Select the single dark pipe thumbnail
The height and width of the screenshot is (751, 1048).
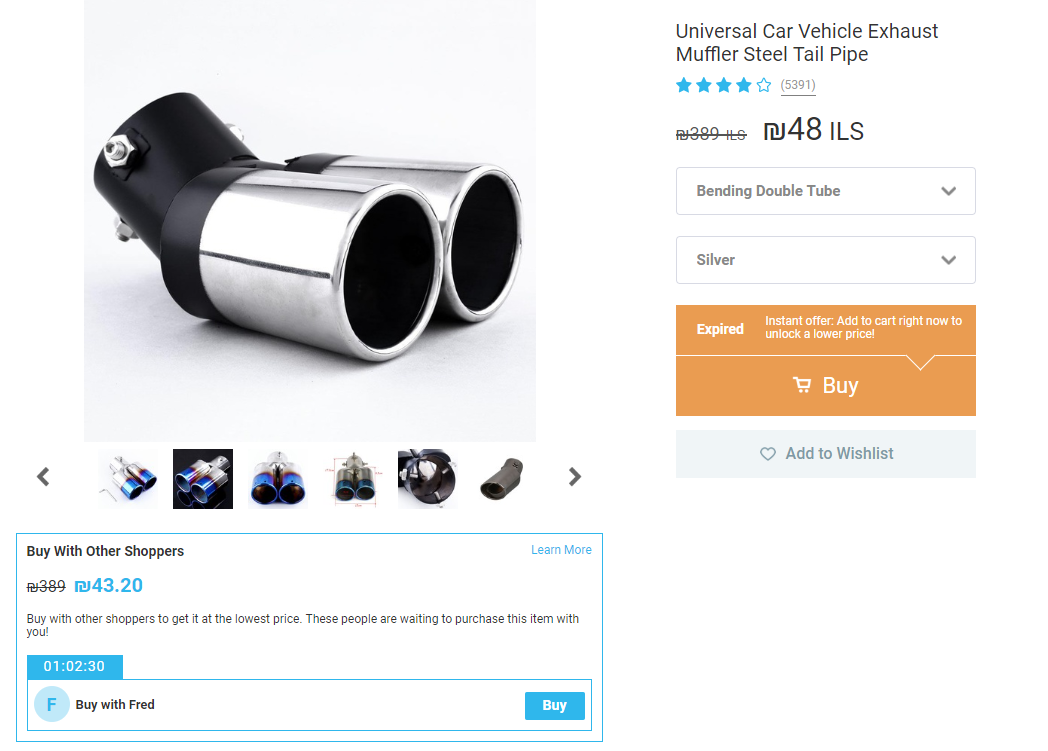(x=502, y=478)
